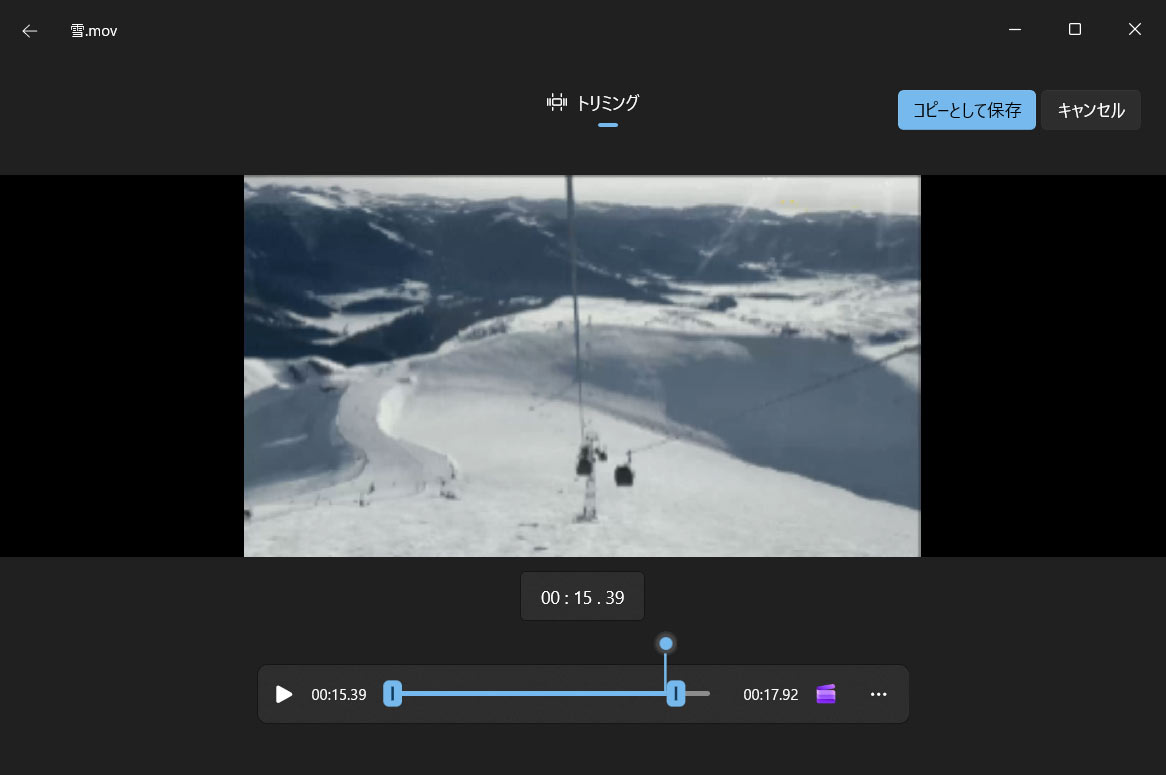Go back using the arrow next to 雪.mov
Screen dimensions: 1166x775
point(30,30)
